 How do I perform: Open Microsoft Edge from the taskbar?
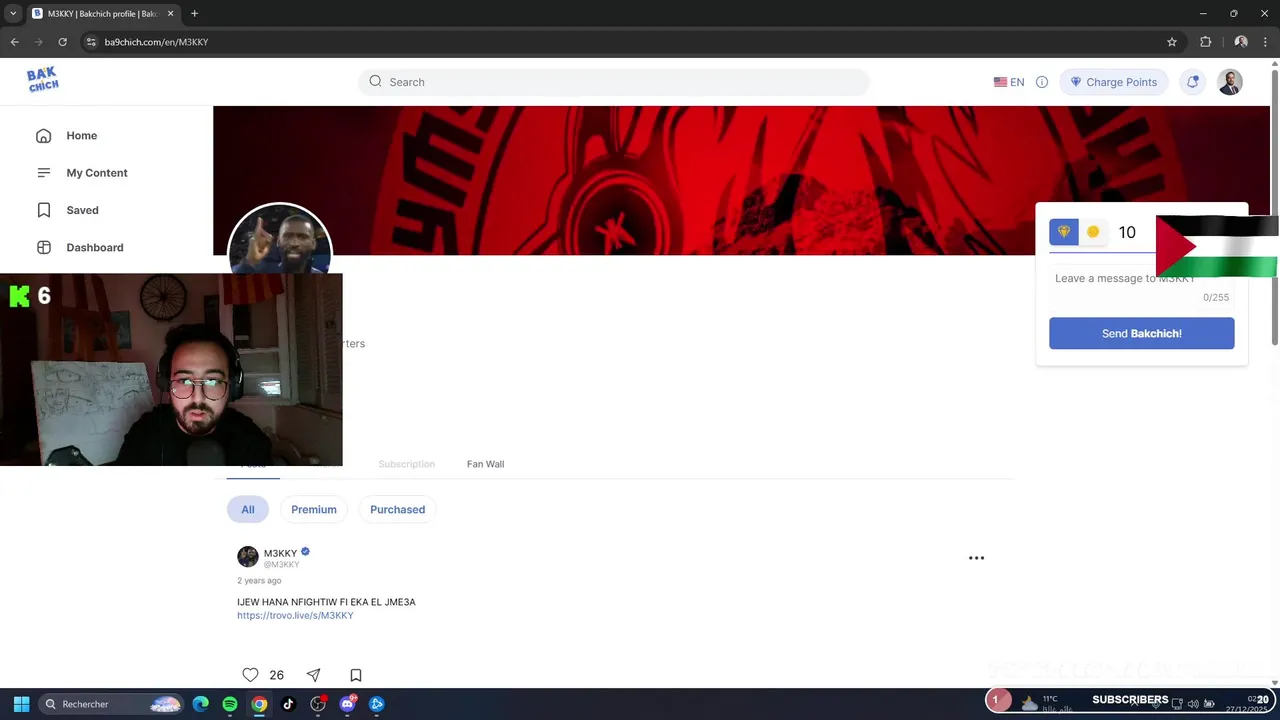point(201,704)
